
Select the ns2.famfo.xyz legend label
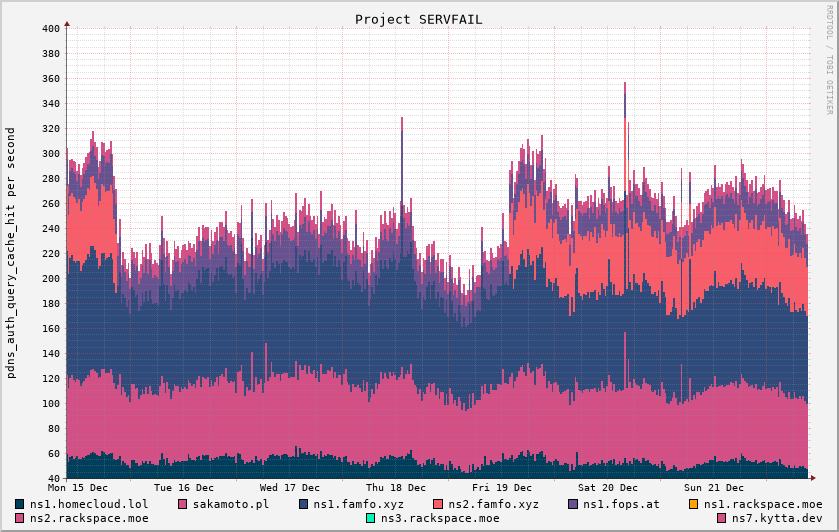coord(493,504)
